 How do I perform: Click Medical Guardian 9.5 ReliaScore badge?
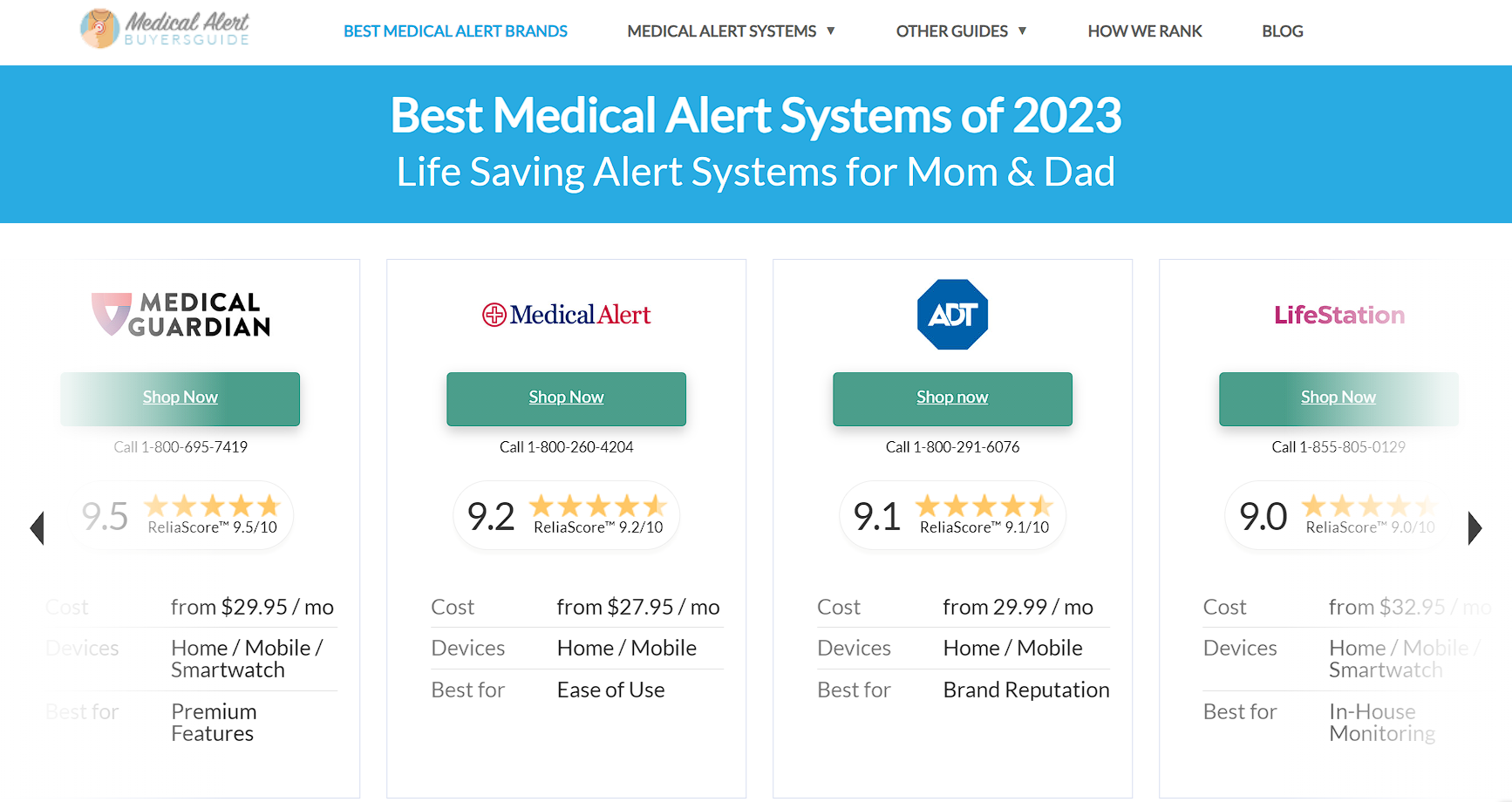pyautogui.click(x=180, y=515)
